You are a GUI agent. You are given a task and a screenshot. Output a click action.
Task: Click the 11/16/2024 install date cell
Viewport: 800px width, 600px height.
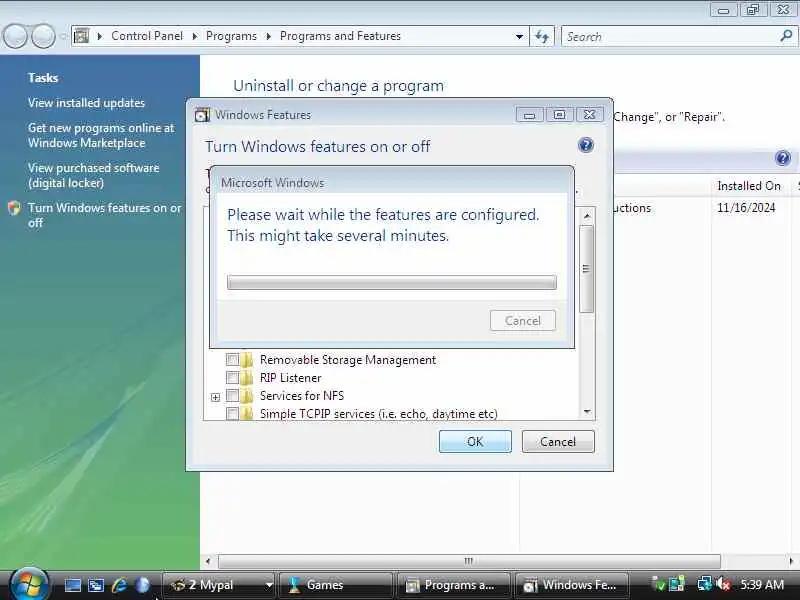(x=746, y=208)
